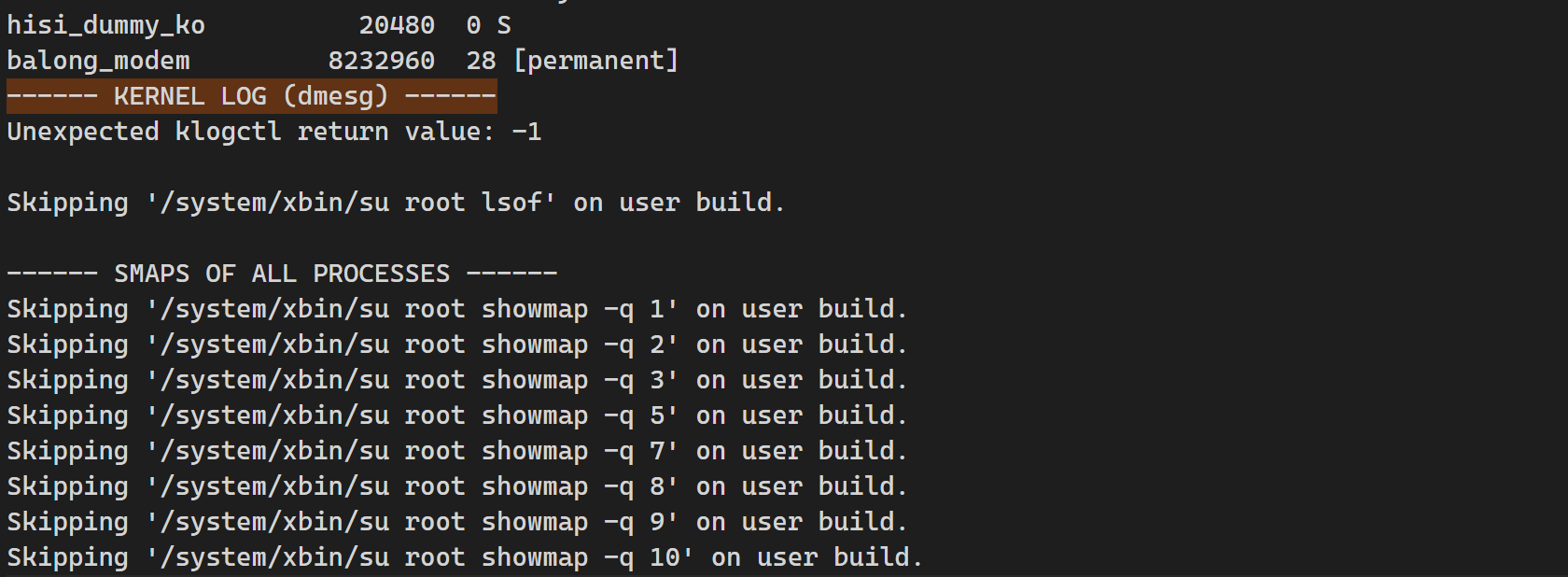Click the 'showmap -q 10' skipping line
Screen dimensions: 1568x577
point(464,557)
